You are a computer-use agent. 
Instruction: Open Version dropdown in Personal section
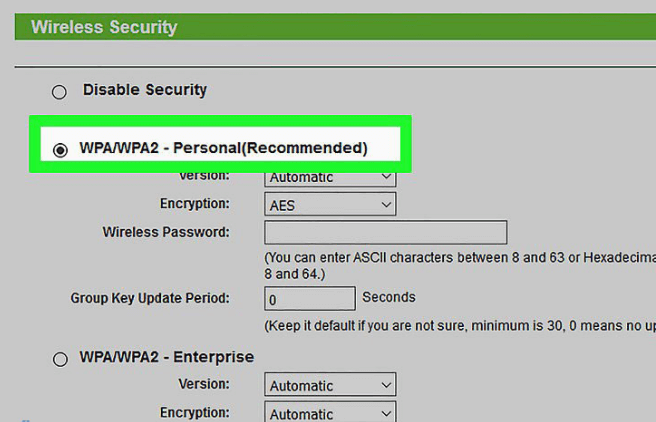(330, 178)
